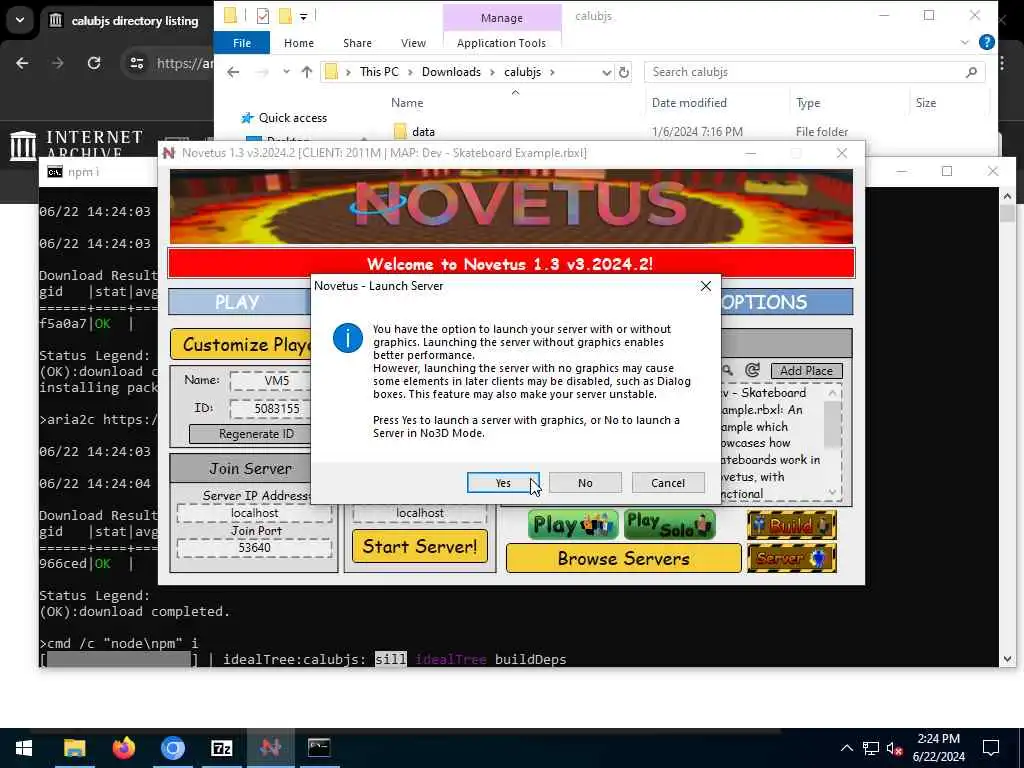Screen dimensions: 1024x768
Task: Open File Explorer from taskbar
Action: (74, 748)
